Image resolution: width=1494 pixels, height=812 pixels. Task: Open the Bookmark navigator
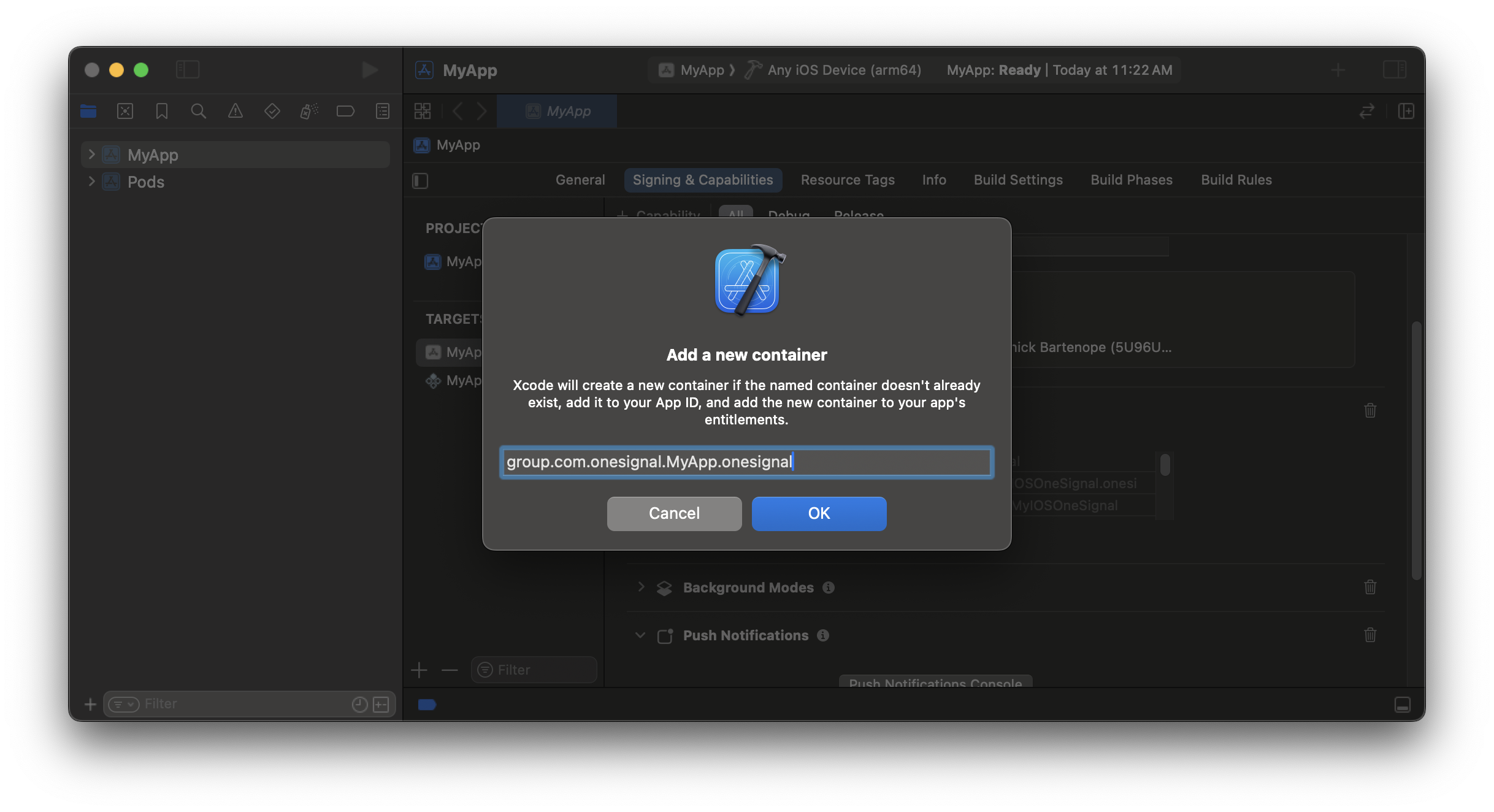(162, 111)
